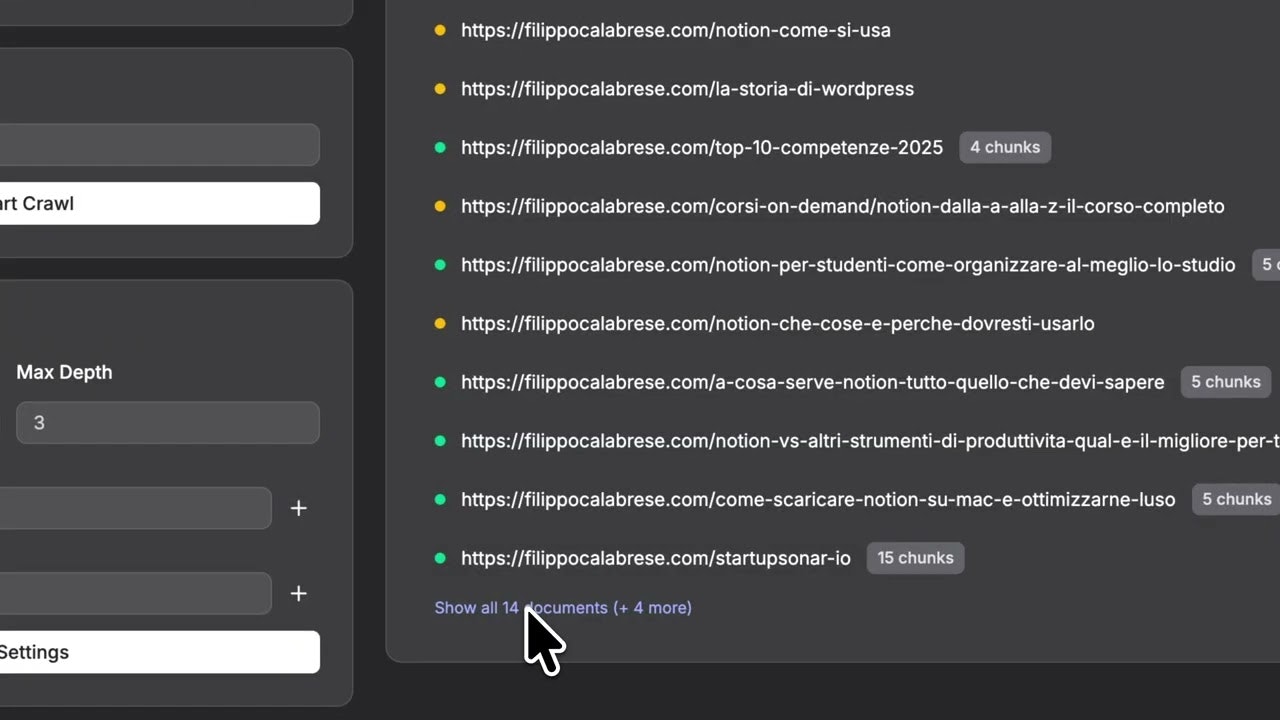Click green status dot for startupsonar-io row
The height and width of the screenshot is (720, 1280).
(x=440, y=558)
